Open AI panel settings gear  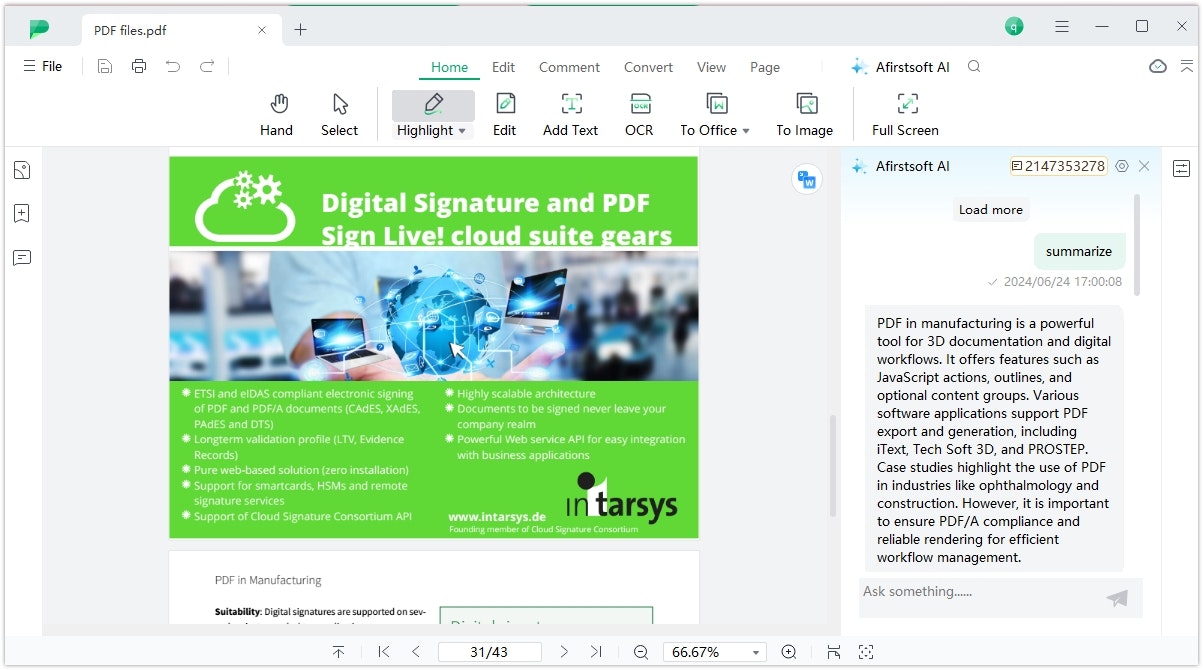coord(1122,166)
